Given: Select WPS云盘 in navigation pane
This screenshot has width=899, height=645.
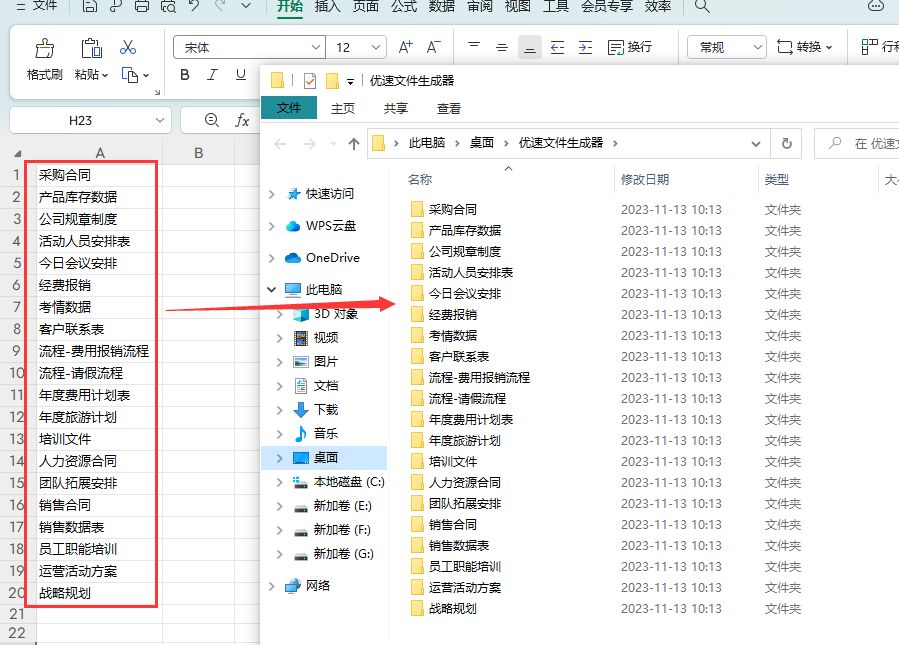Looking at the screenshot, I should (x=330, y=226).
